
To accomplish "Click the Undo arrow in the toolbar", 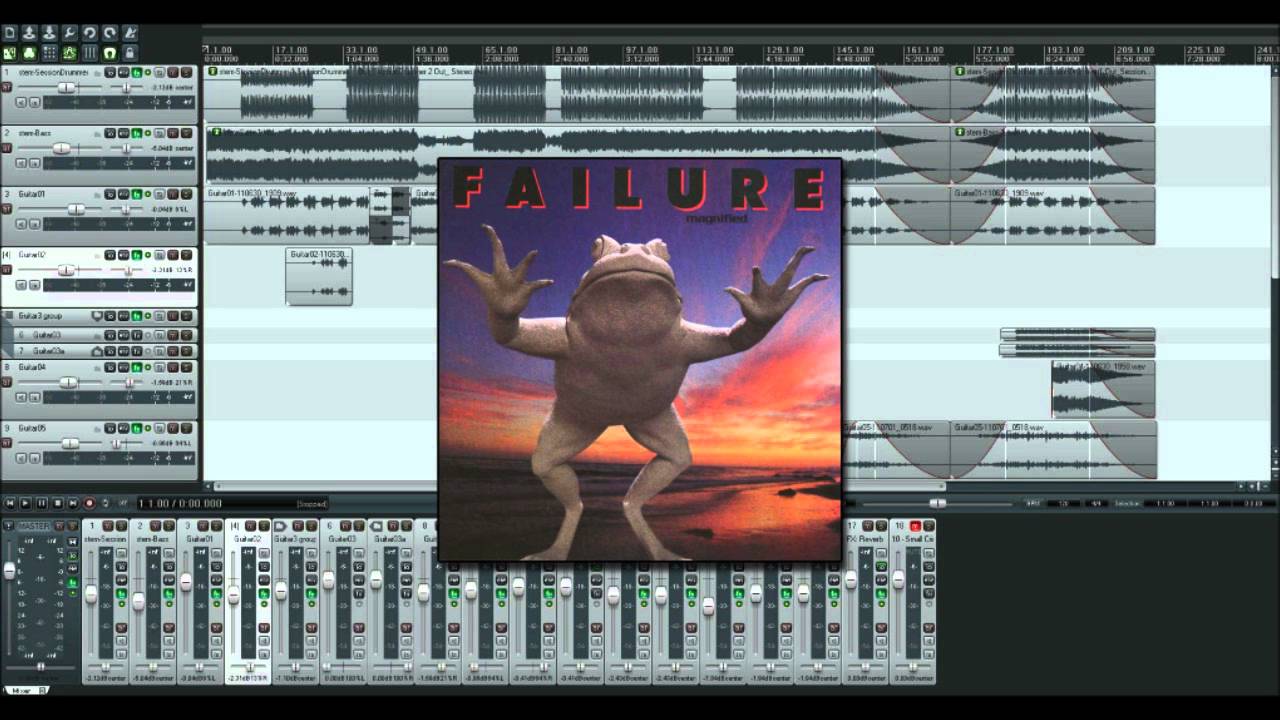I will point(90,33).
